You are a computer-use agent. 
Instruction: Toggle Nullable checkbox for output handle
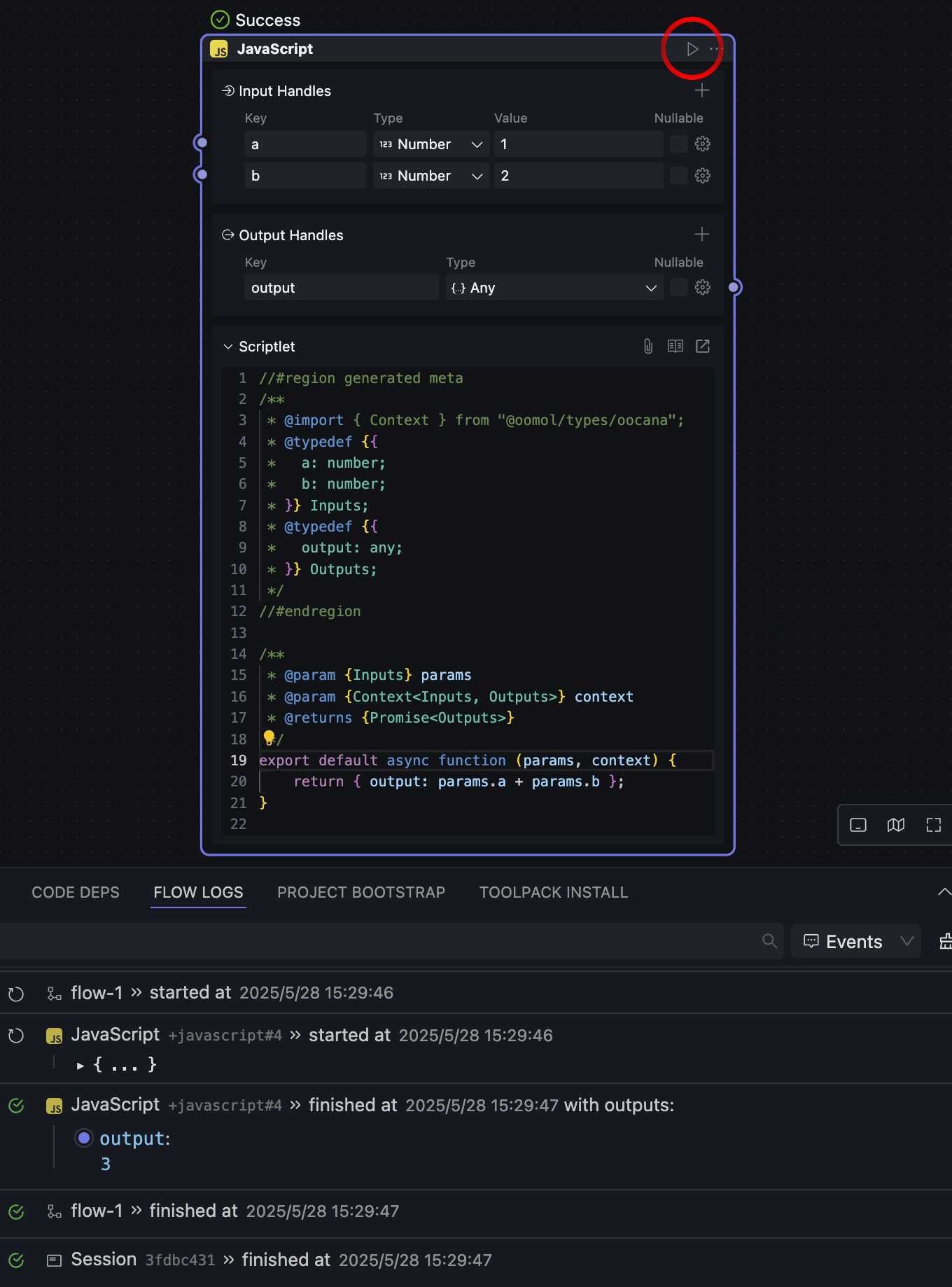(x=678, y=288)
